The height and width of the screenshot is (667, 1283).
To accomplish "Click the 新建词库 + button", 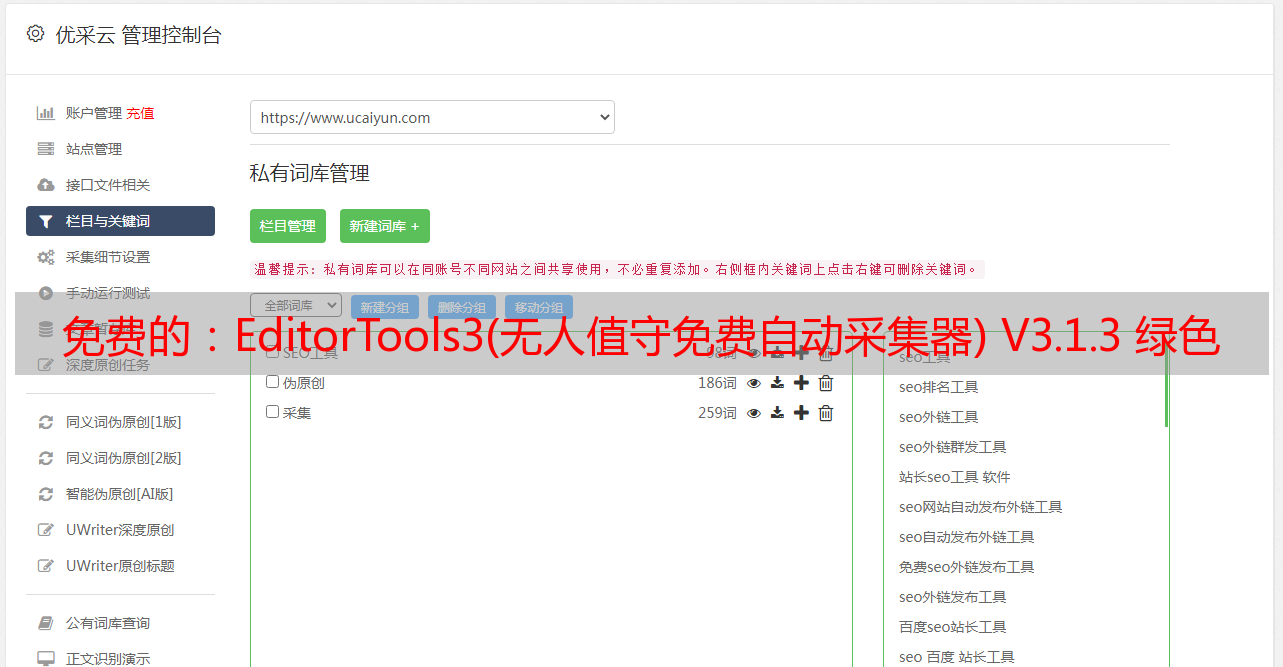I will (x=385, y=226).
